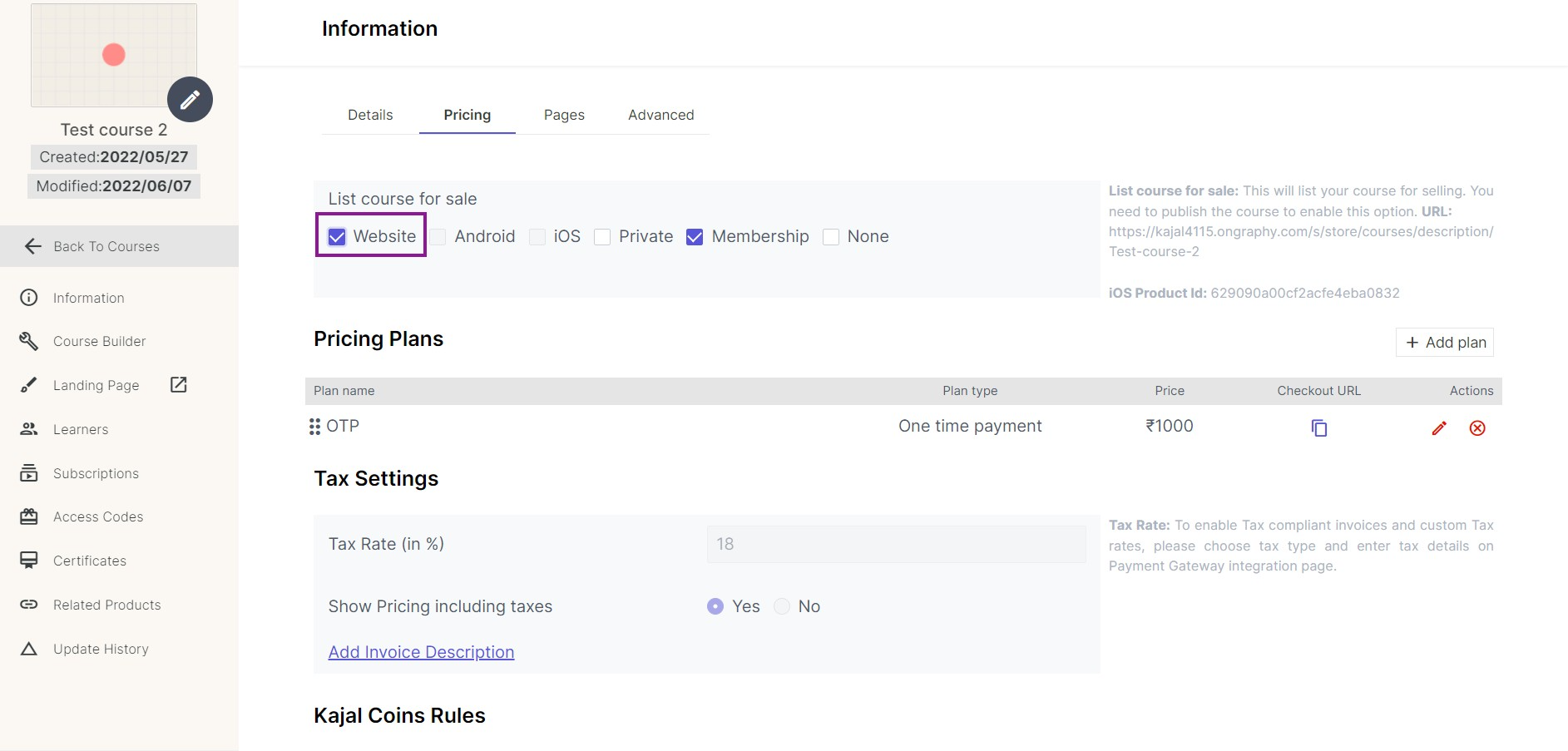The image size is (1568, 751).
Task: Toggle the Membership checkbox
Action: tap(695, 237)
